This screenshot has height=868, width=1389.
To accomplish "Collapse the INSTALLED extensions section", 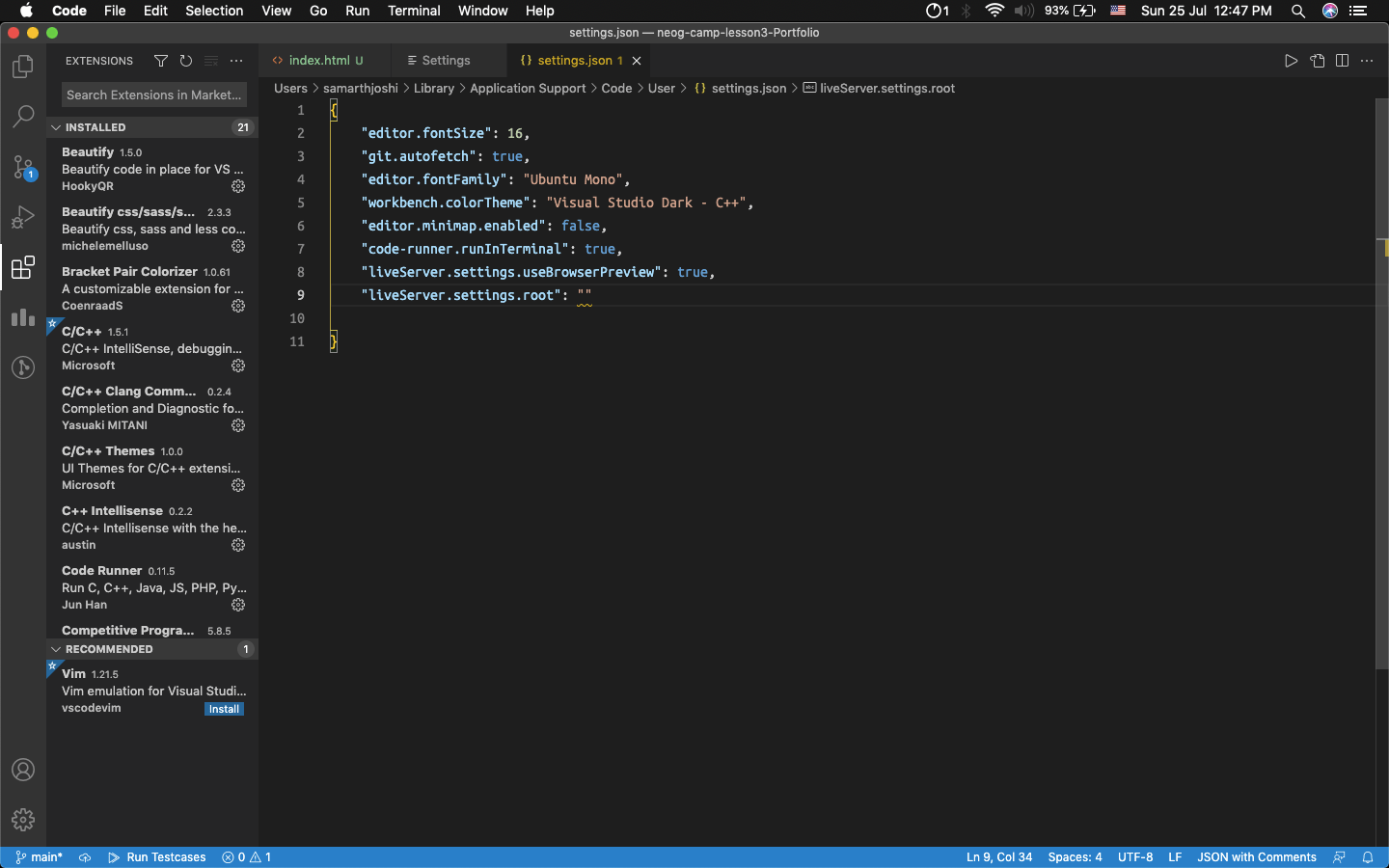I will (x=56, y=126).
